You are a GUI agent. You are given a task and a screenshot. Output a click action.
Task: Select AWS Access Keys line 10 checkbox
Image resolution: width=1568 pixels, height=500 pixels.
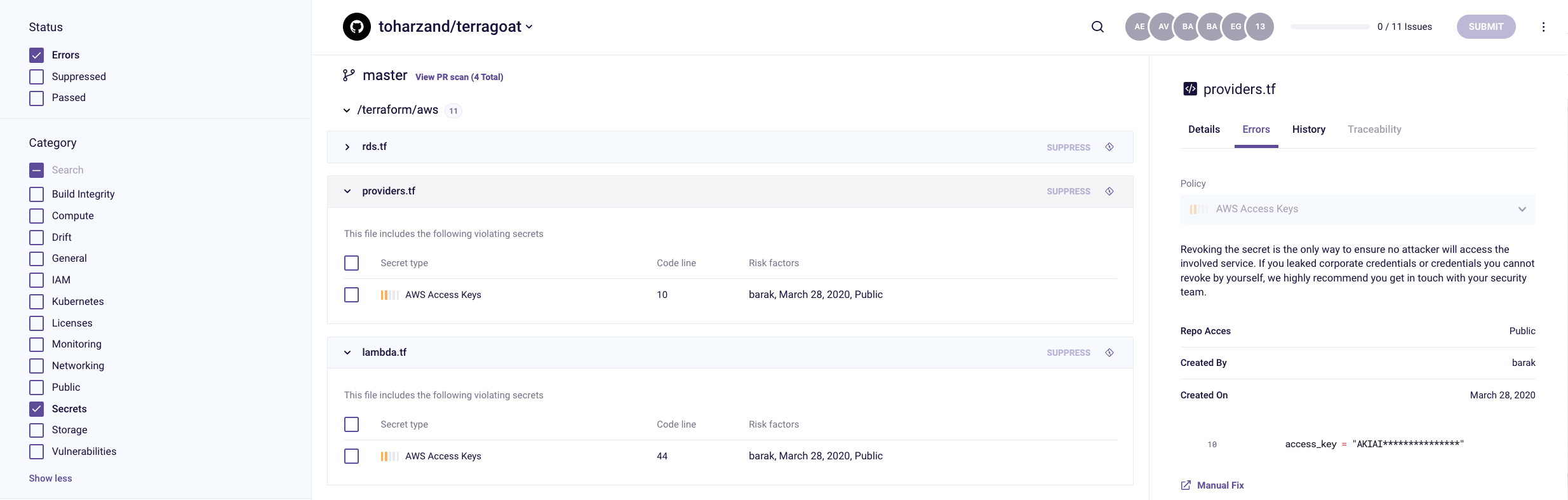351,295
